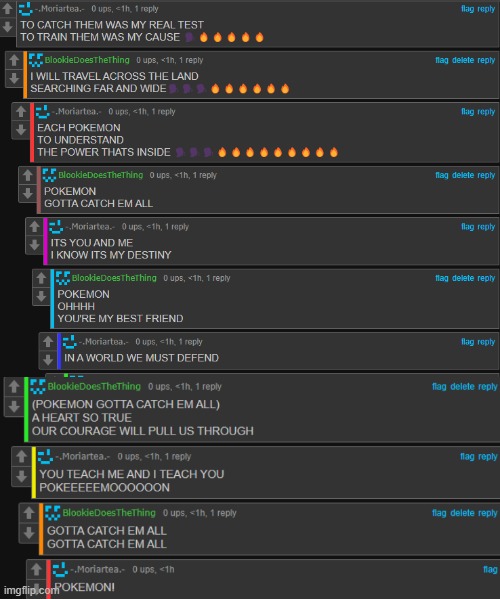Upvote the "IN A WORLD WE MUST DEFEND" comment
Image resolution: width=500 pixels, height=599 pixels.
tap(48, 342)
